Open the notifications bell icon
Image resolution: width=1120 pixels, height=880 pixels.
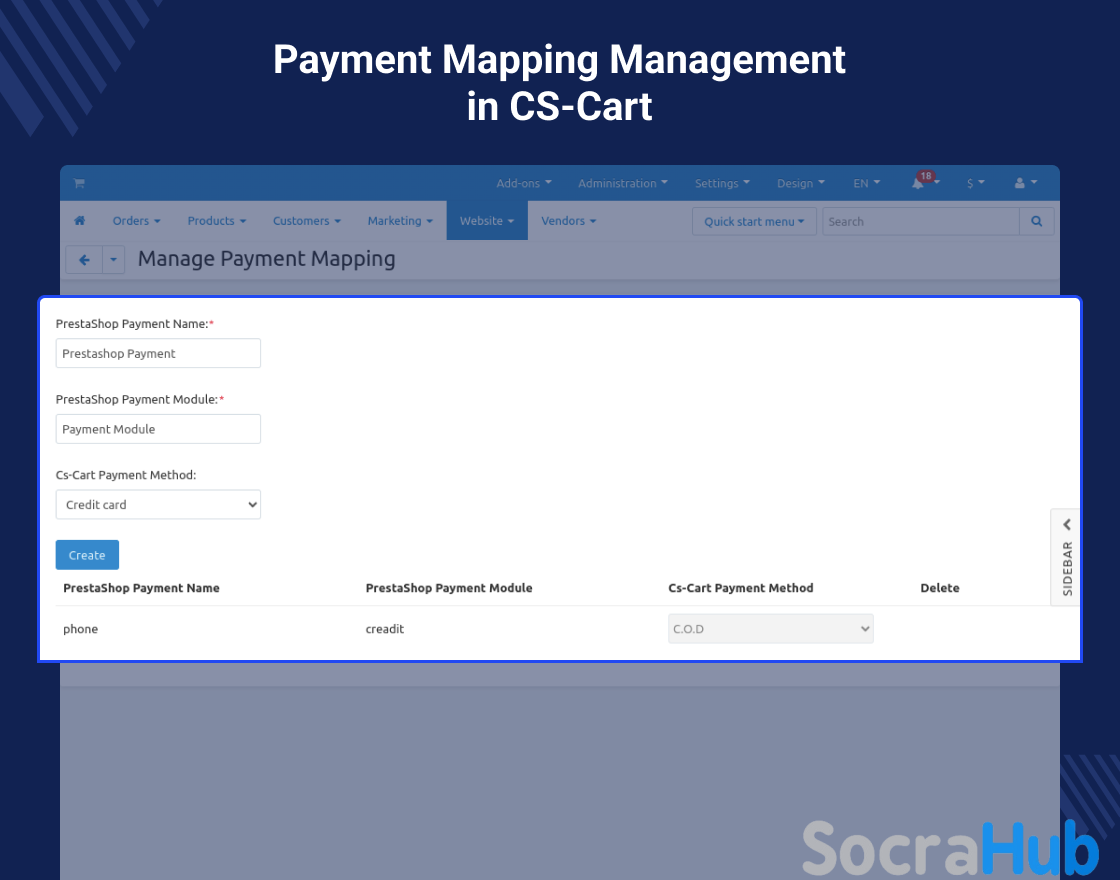click(x=918, y=184)
